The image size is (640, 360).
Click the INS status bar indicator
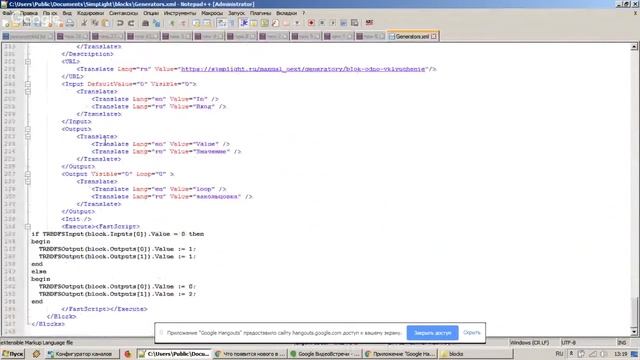pyautogui.click(x=622, y=342)
